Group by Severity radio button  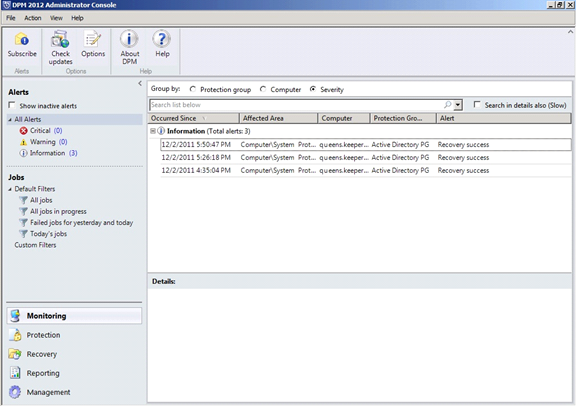tap(313, 89)
